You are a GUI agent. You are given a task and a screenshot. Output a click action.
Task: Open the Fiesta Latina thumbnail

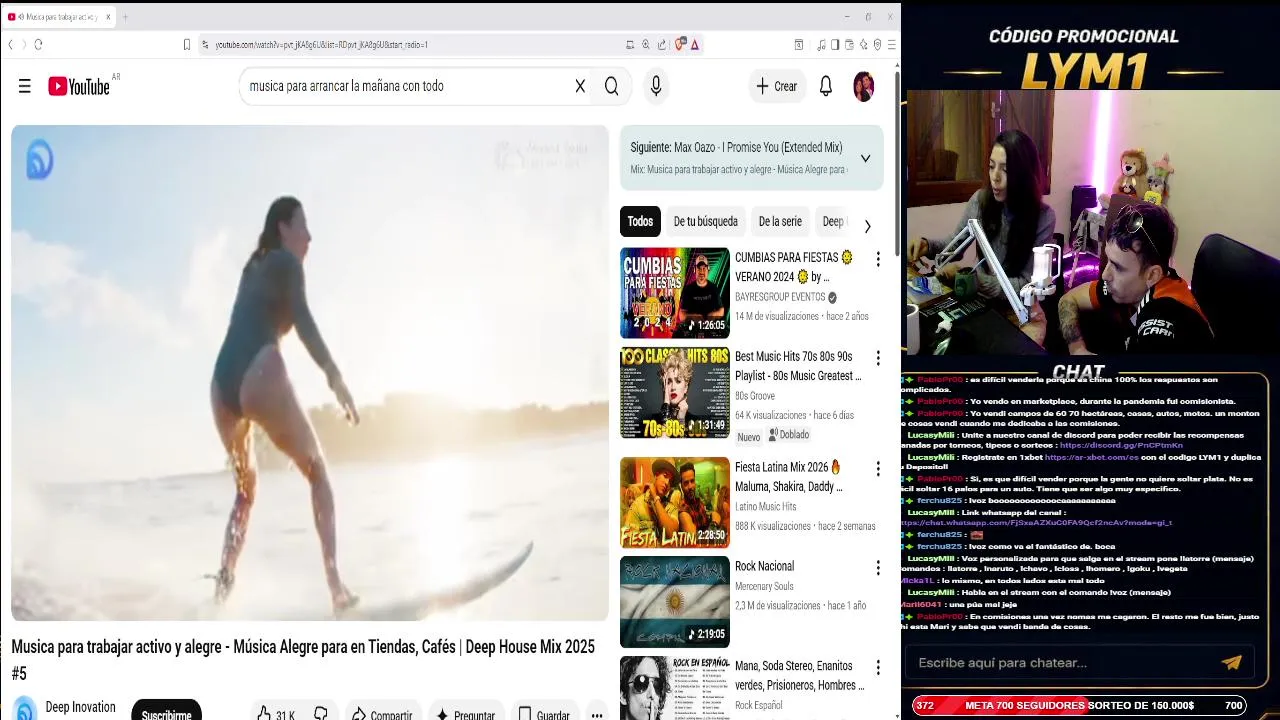pos(675,502)
